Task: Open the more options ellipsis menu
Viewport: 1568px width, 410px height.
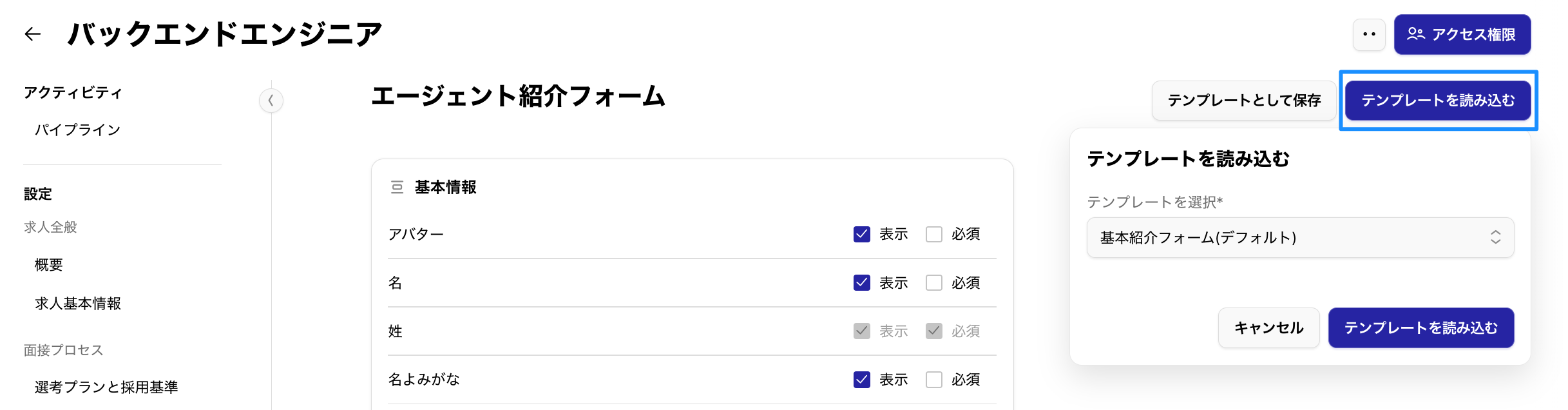Action: point(1369,35)
